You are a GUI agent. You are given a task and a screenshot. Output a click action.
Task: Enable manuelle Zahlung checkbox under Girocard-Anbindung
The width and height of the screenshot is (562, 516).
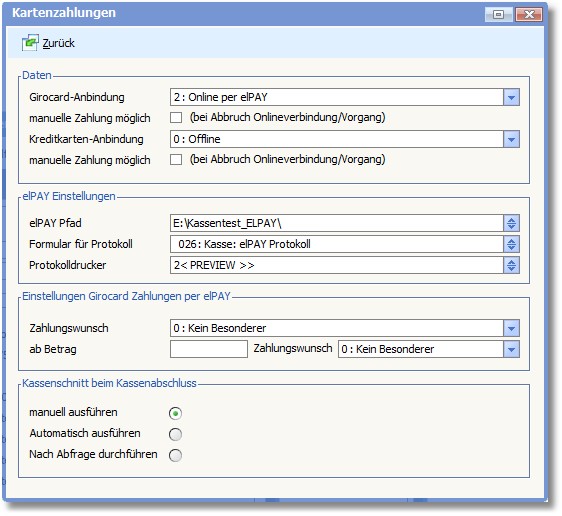(176, 118)
